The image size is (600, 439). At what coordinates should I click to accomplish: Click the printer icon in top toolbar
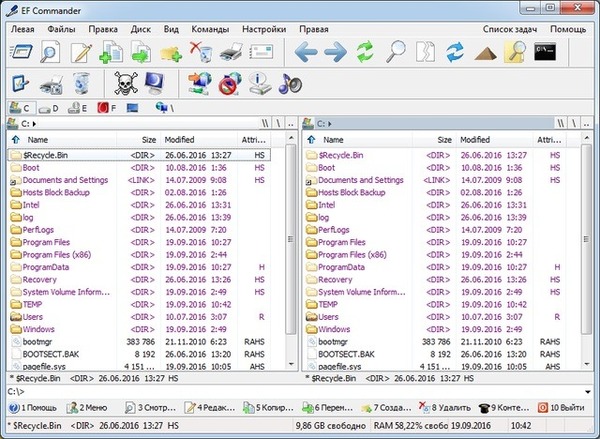[x=230, y=51]
